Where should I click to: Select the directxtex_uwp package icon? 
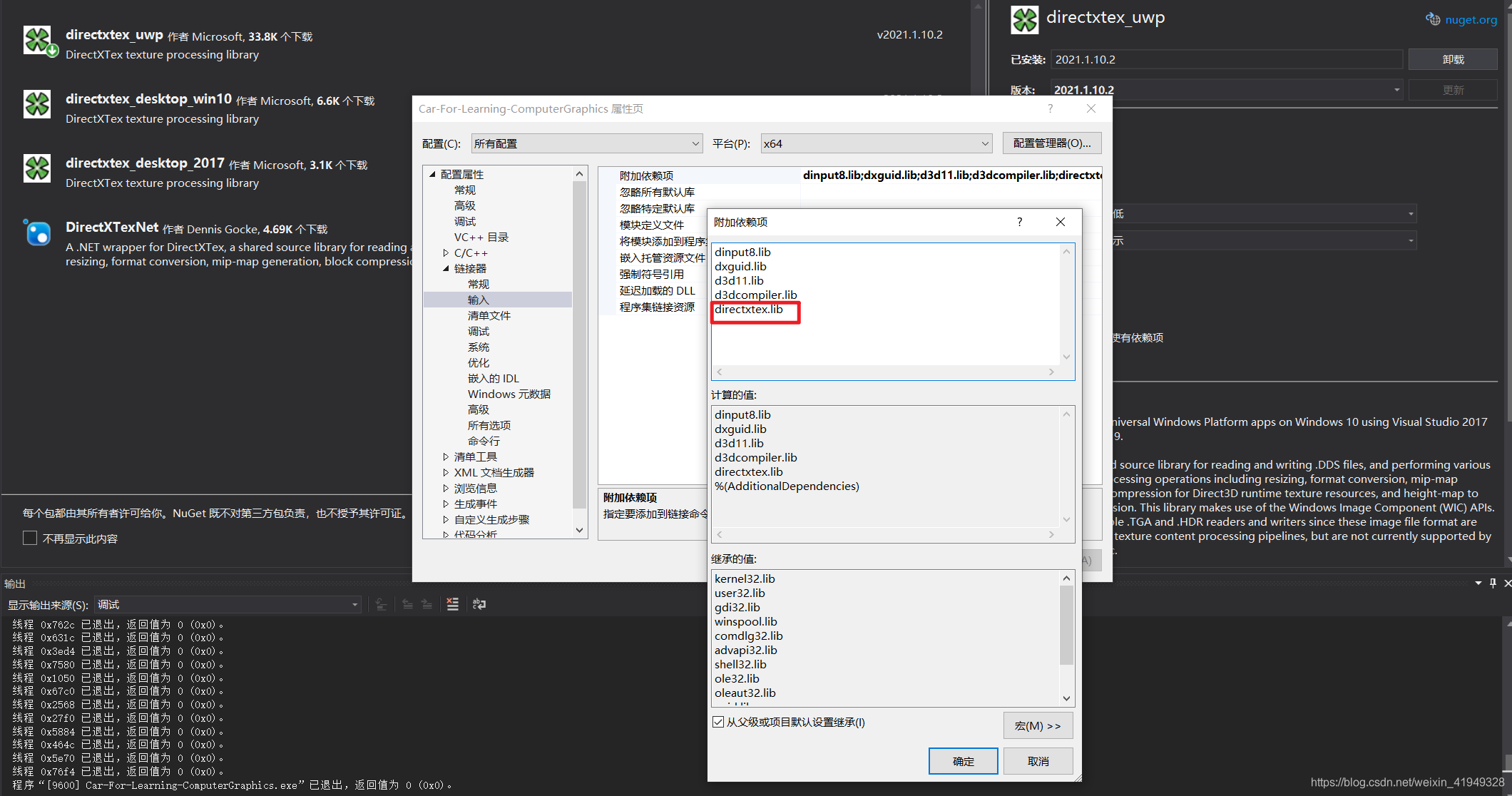[x=38, y=41]
